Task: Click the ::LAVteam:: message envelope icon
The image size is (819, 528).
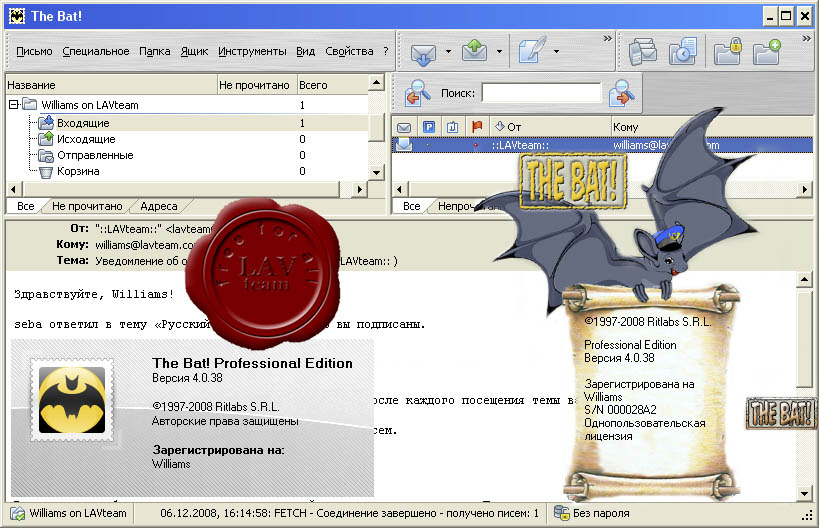Action: coord(404,145)
